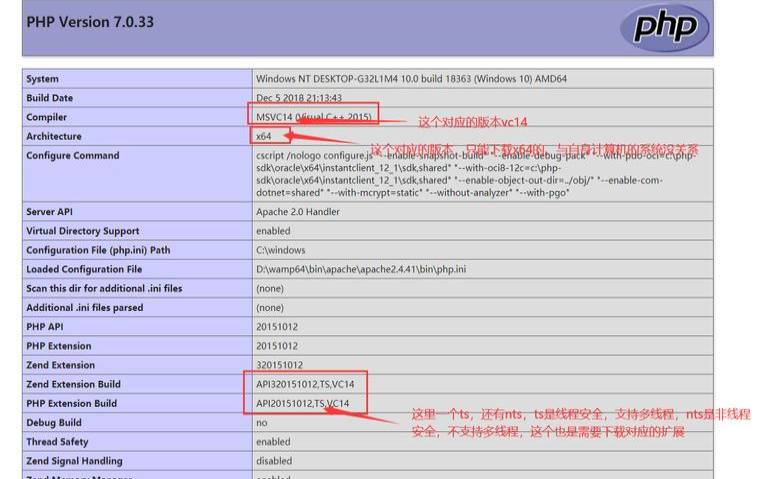The image size is (767, 479).
Task: Select the Additional .ini files parsed label
Action: (x=85, y=308)
